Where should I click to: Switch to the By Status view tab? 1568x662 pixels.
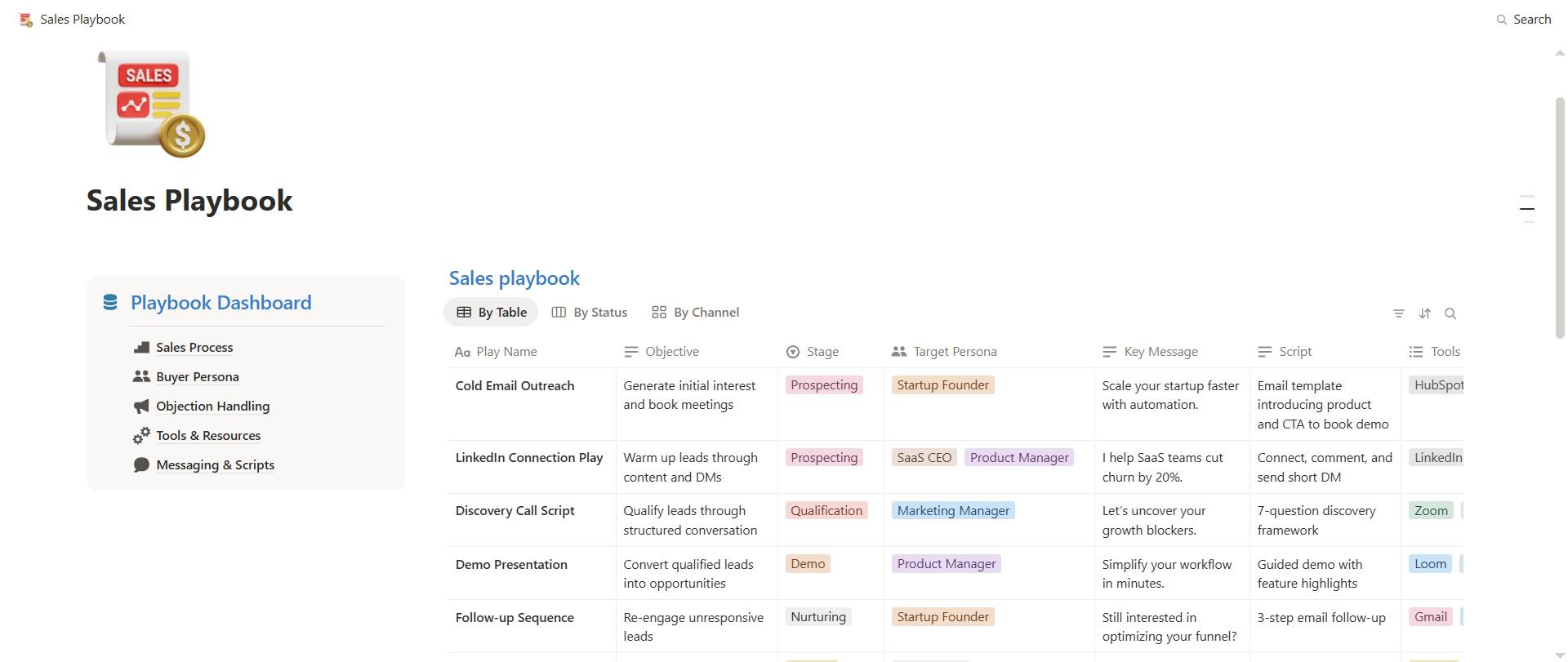coord(590,313)
